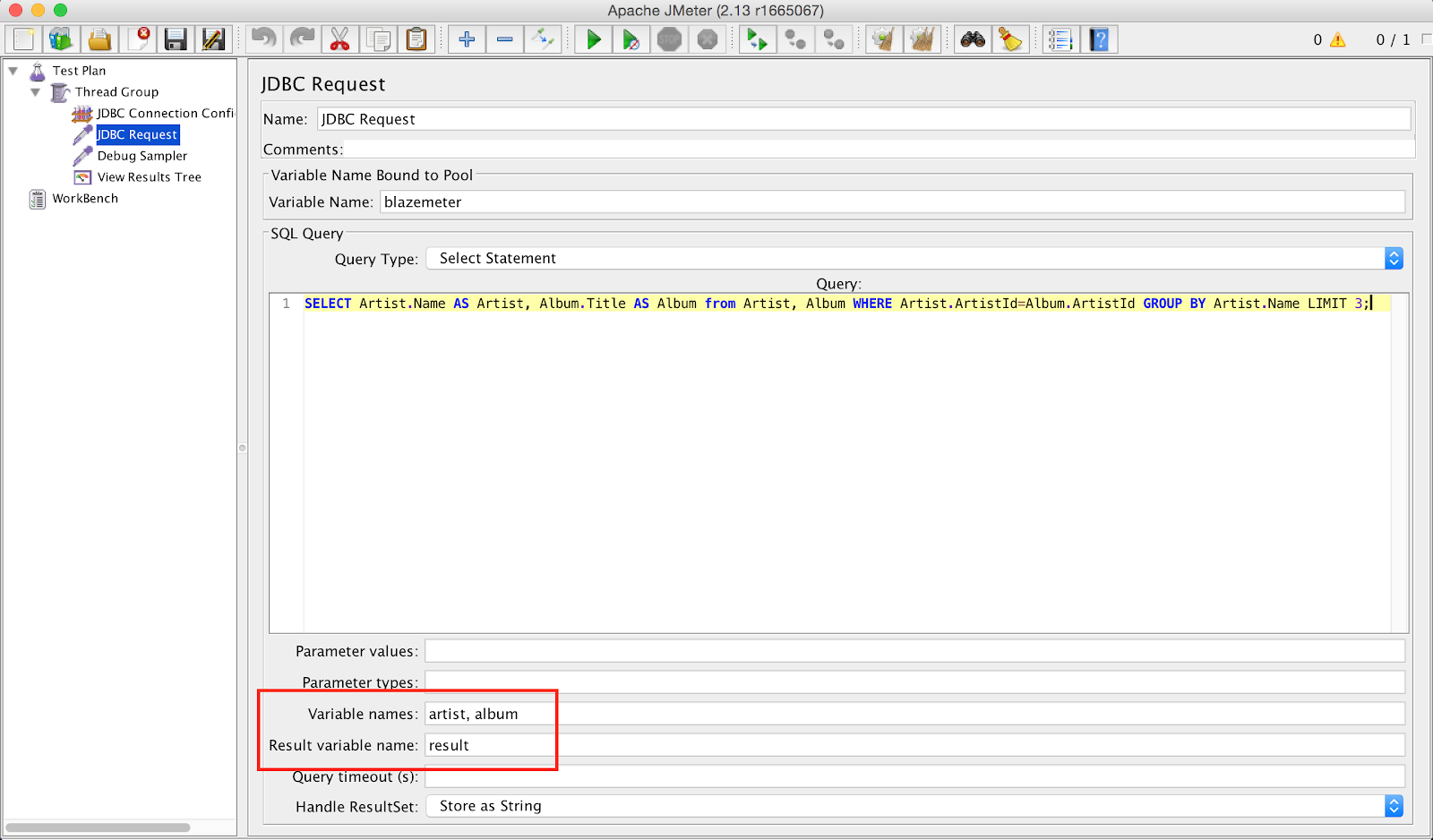Click the JDBC Request panel heading
This screenshot has height=840, width=1433.
(323, 84)
